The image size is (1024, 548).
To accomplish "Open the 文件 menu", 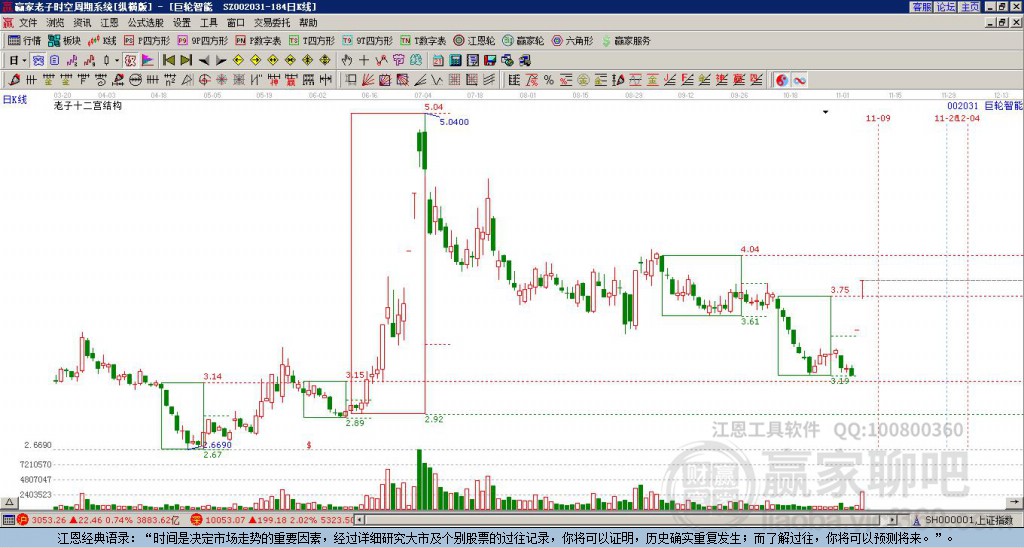I will (27, 23).
